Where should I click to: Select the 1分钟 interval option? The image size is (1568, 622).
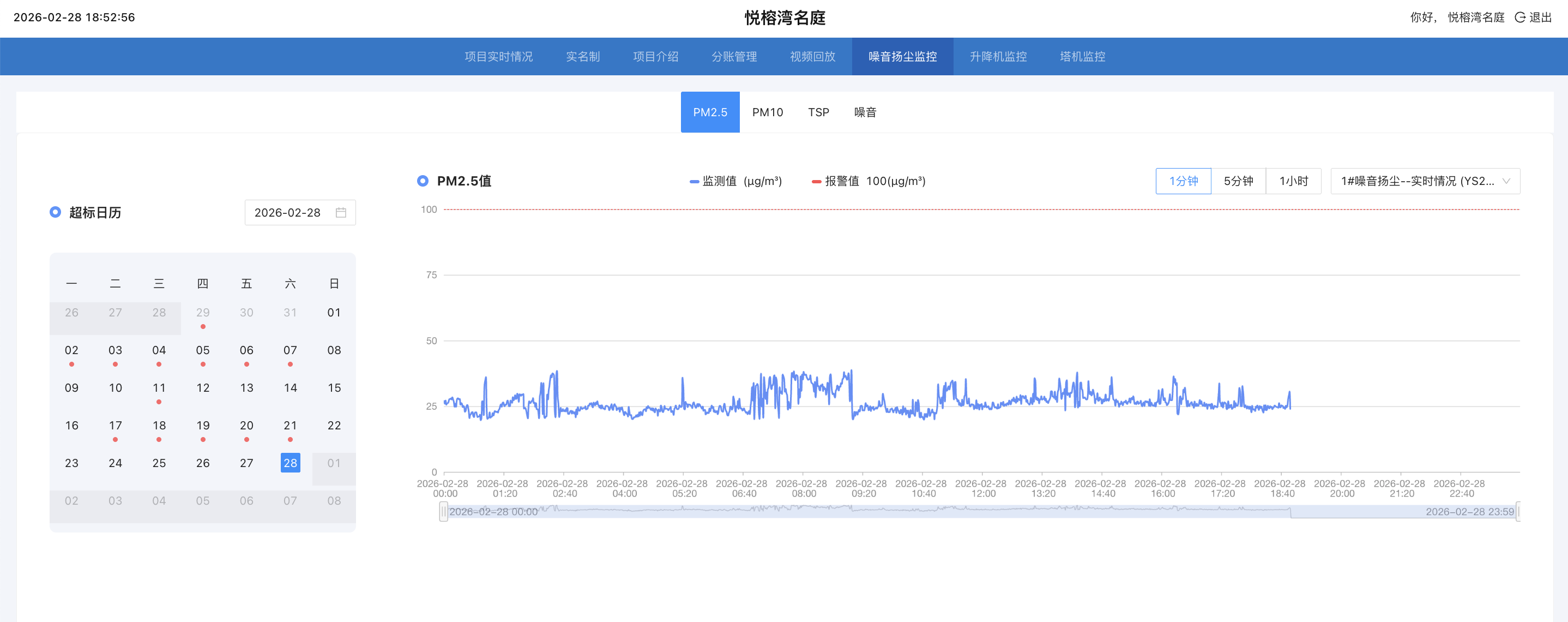point(1183,181)
